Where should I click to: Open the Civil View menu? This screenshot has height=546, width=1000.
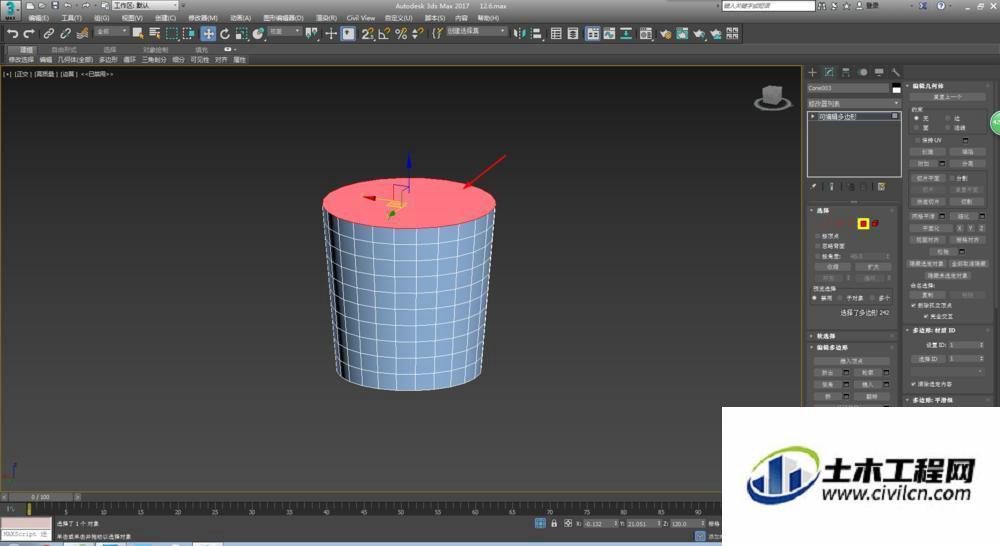tap(361, 18)
